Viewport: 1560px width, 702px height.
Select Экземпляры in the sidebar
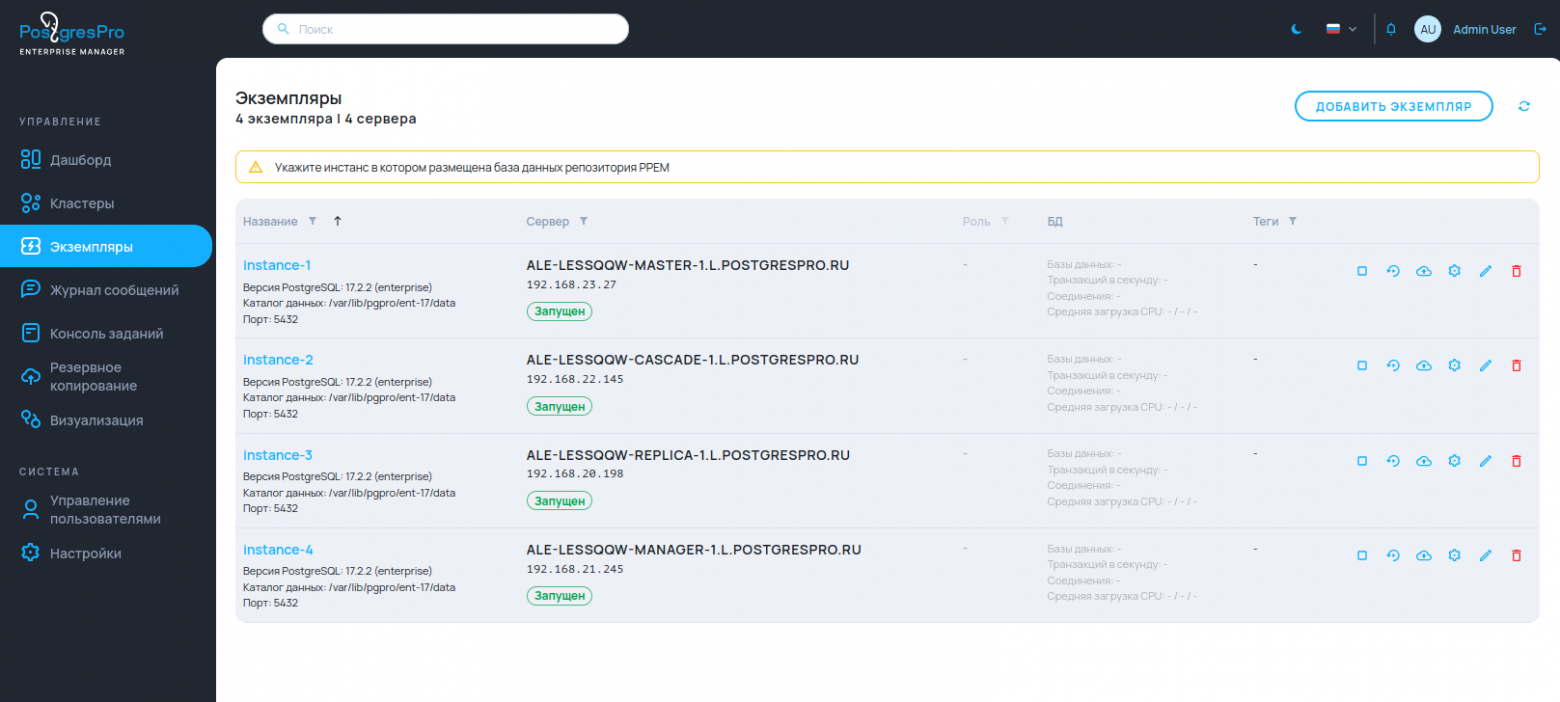(x=106, y=246)
